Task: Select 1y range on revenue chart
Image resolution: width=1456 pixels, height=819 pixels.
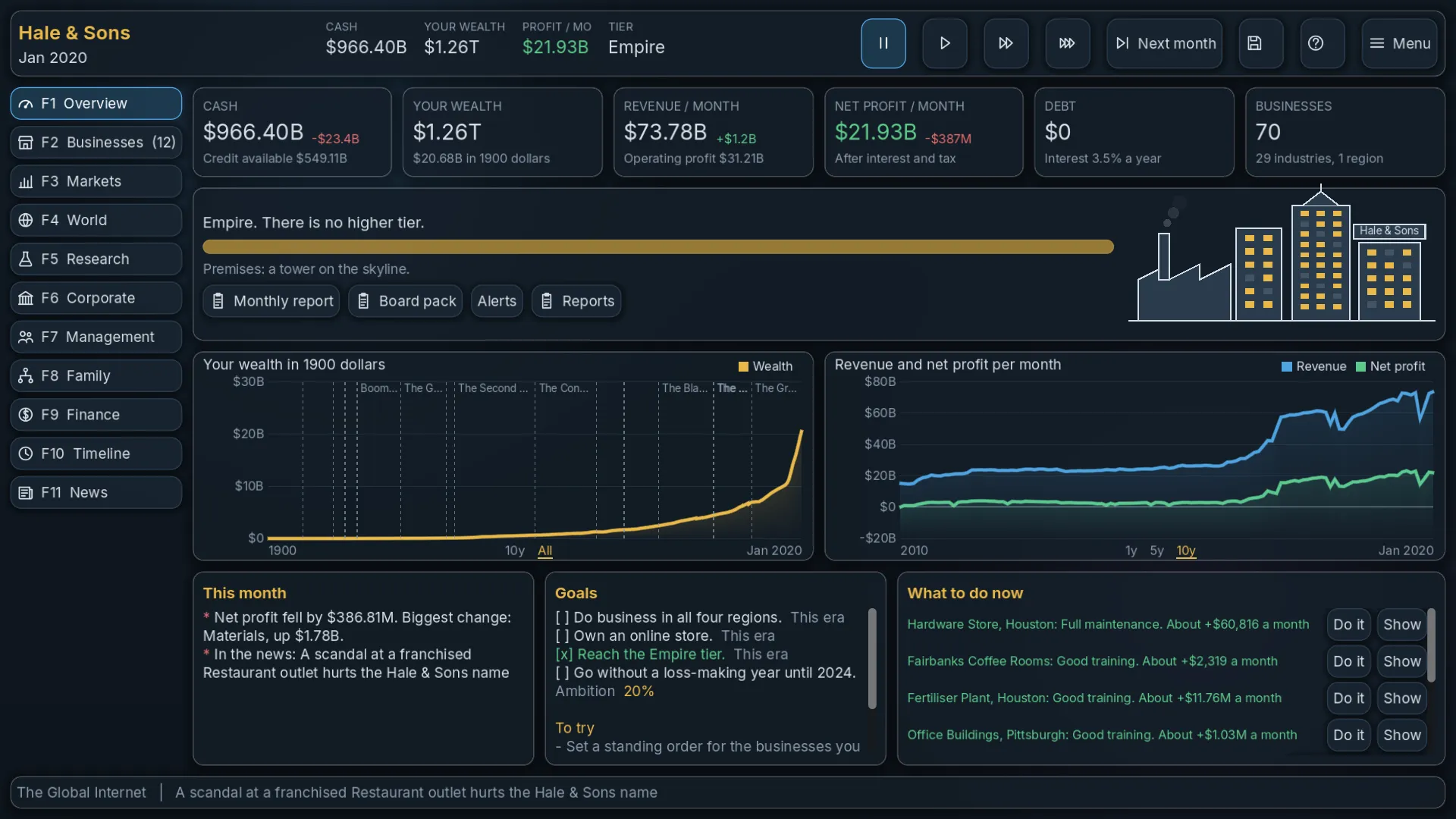Action: pyautogui.click(x=1131, y=551)
